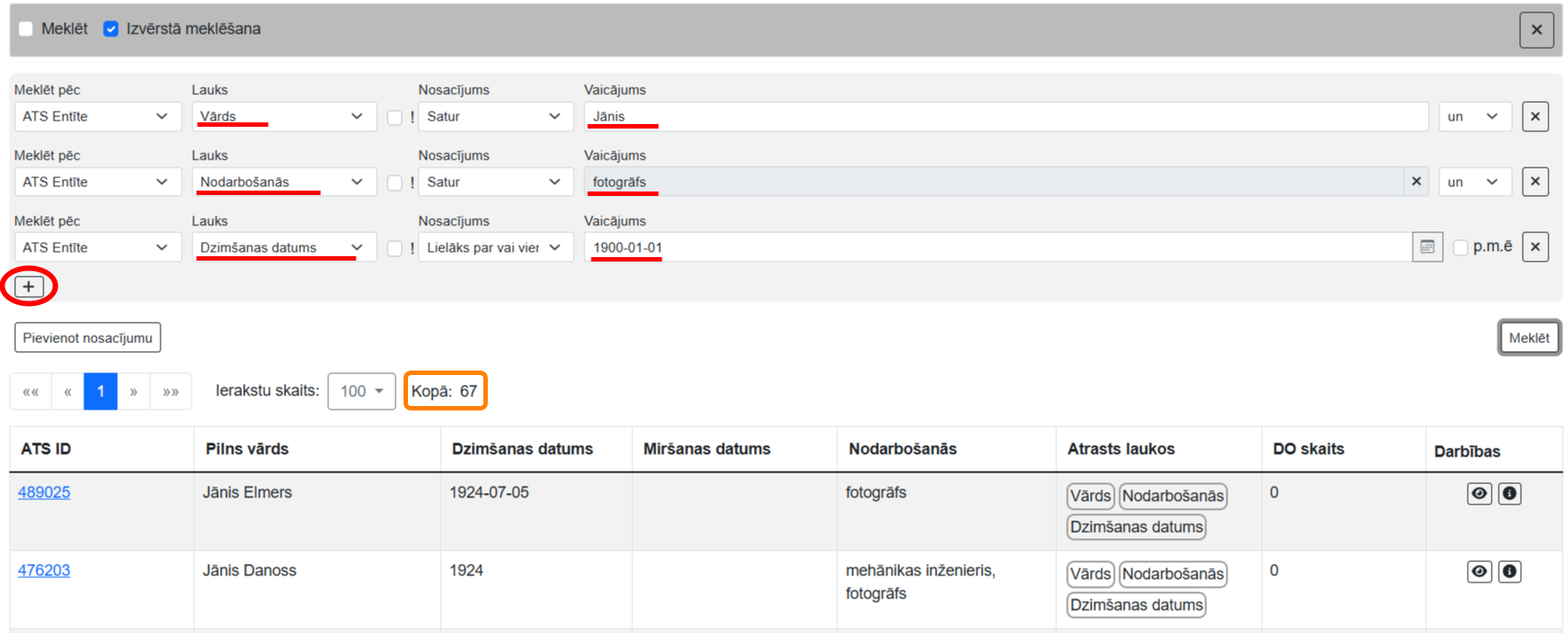Image resolution: width=1568 pixels, height=633 pixels.
Task: Click the date field containing 1900-01-01
Action: tap(993, 247)
